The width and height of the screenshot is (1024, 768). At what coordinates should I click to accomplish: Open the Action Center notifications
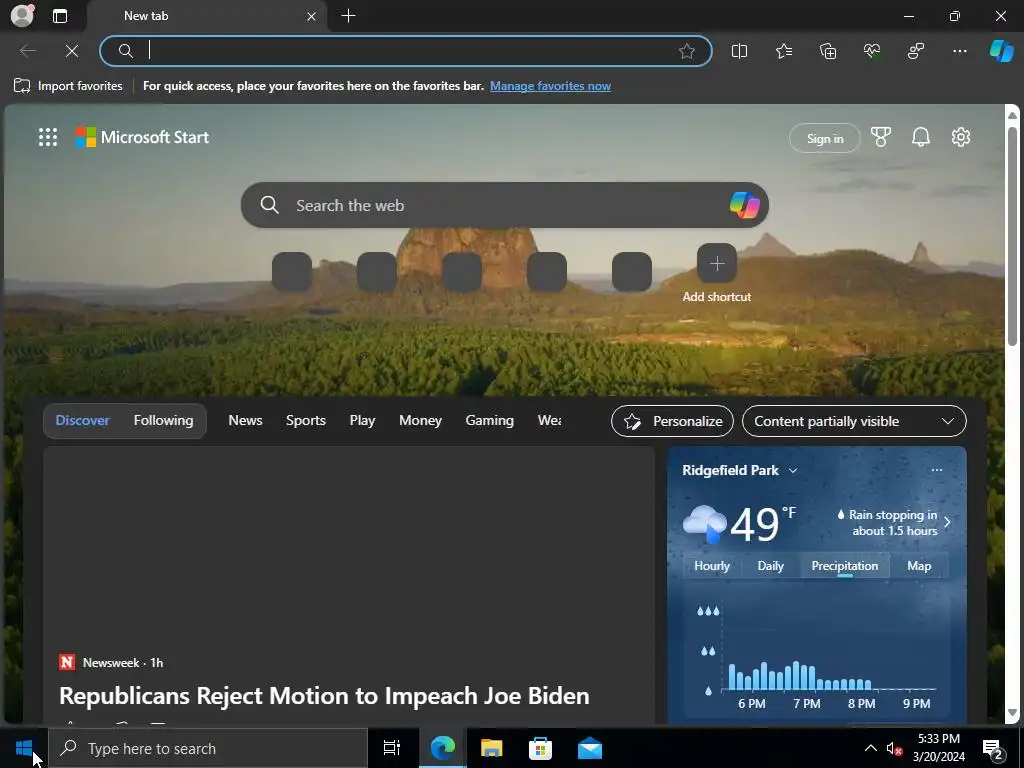coord(993,748)
